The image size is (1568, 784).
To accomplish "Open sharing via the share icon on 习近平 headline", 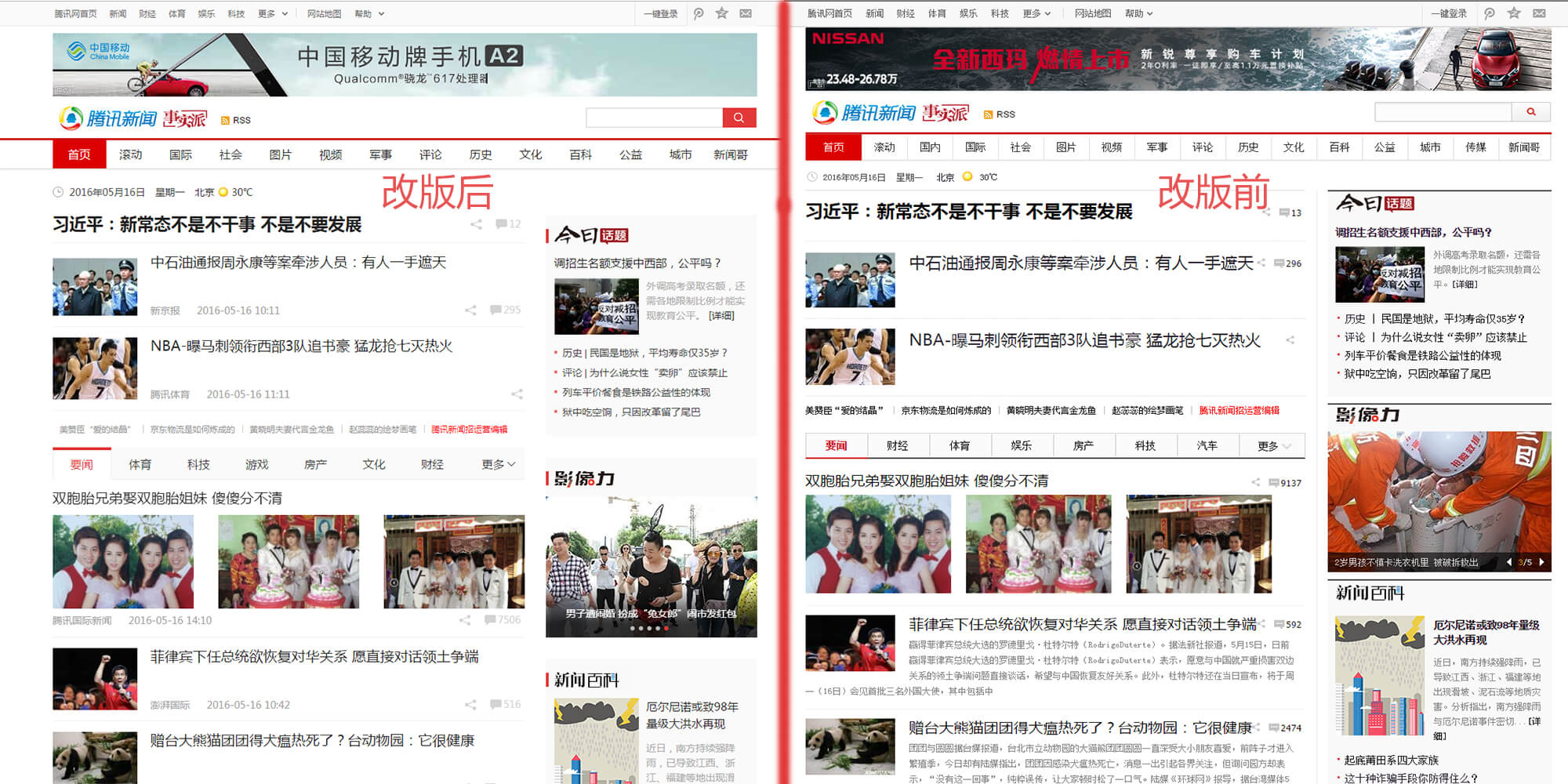I will (476, 224).
